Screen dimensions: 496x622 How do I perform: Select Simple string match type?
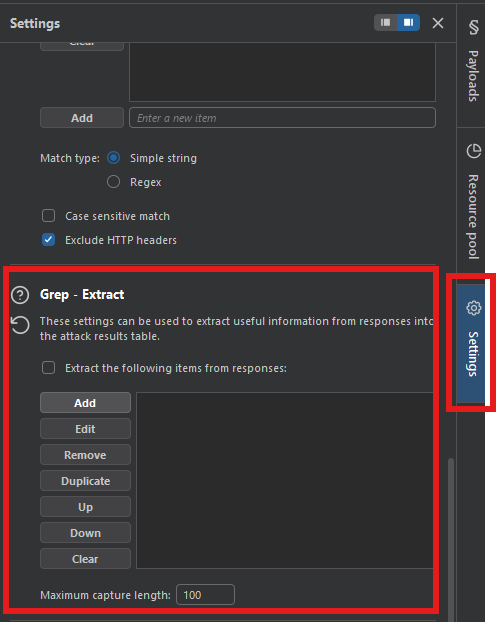113,158
